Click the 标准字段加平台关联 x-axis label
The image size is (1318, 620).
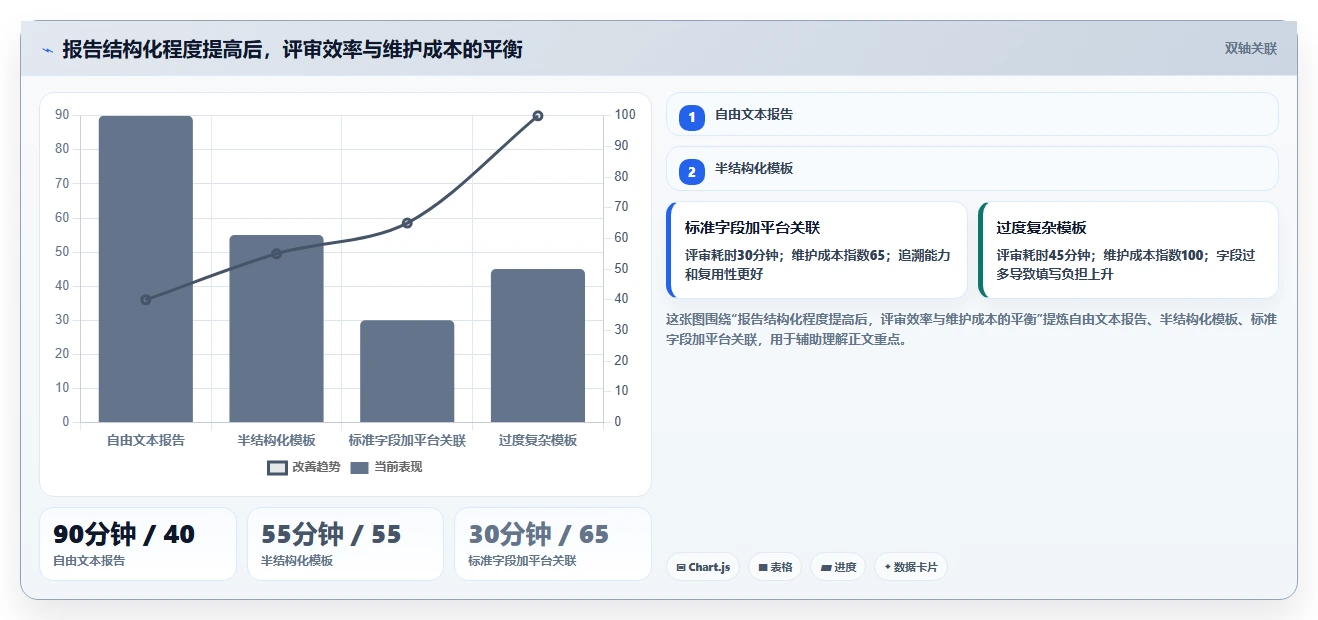[407, 440]
